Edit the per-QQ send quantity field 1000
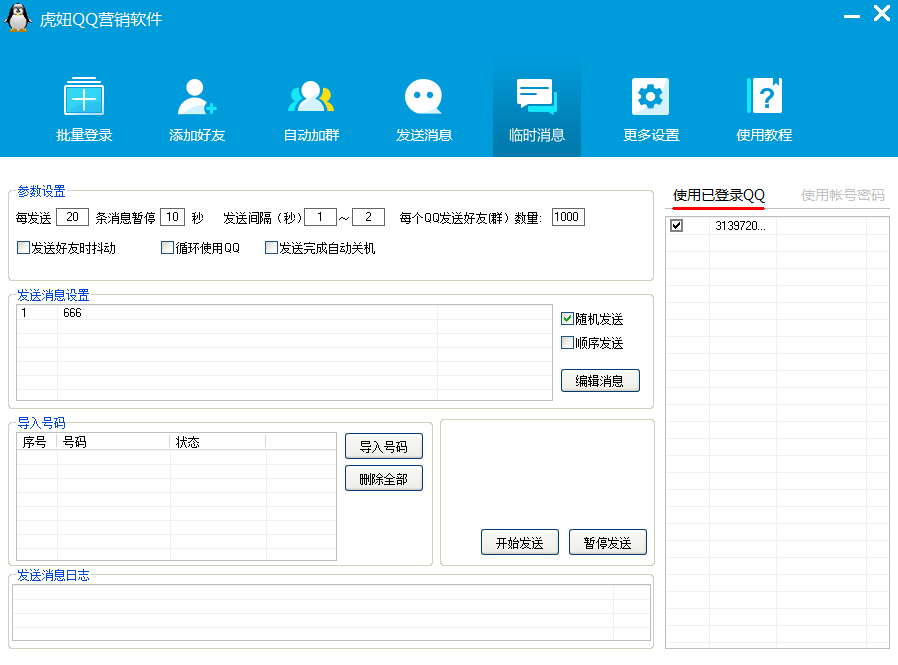Viewport: 898px width, 665px height. pyautogui.click(x=568, y=217)
